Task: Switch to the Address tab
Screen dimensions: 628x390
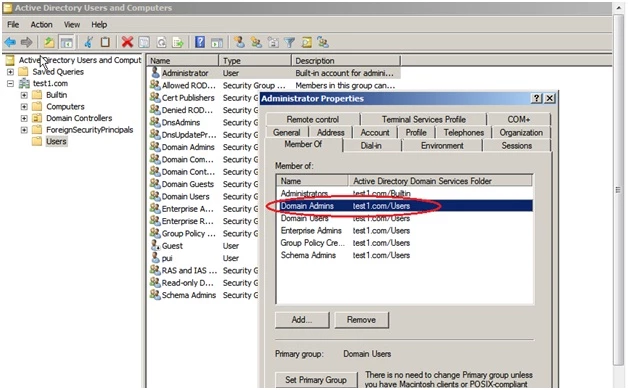Action: coord(330,133)
